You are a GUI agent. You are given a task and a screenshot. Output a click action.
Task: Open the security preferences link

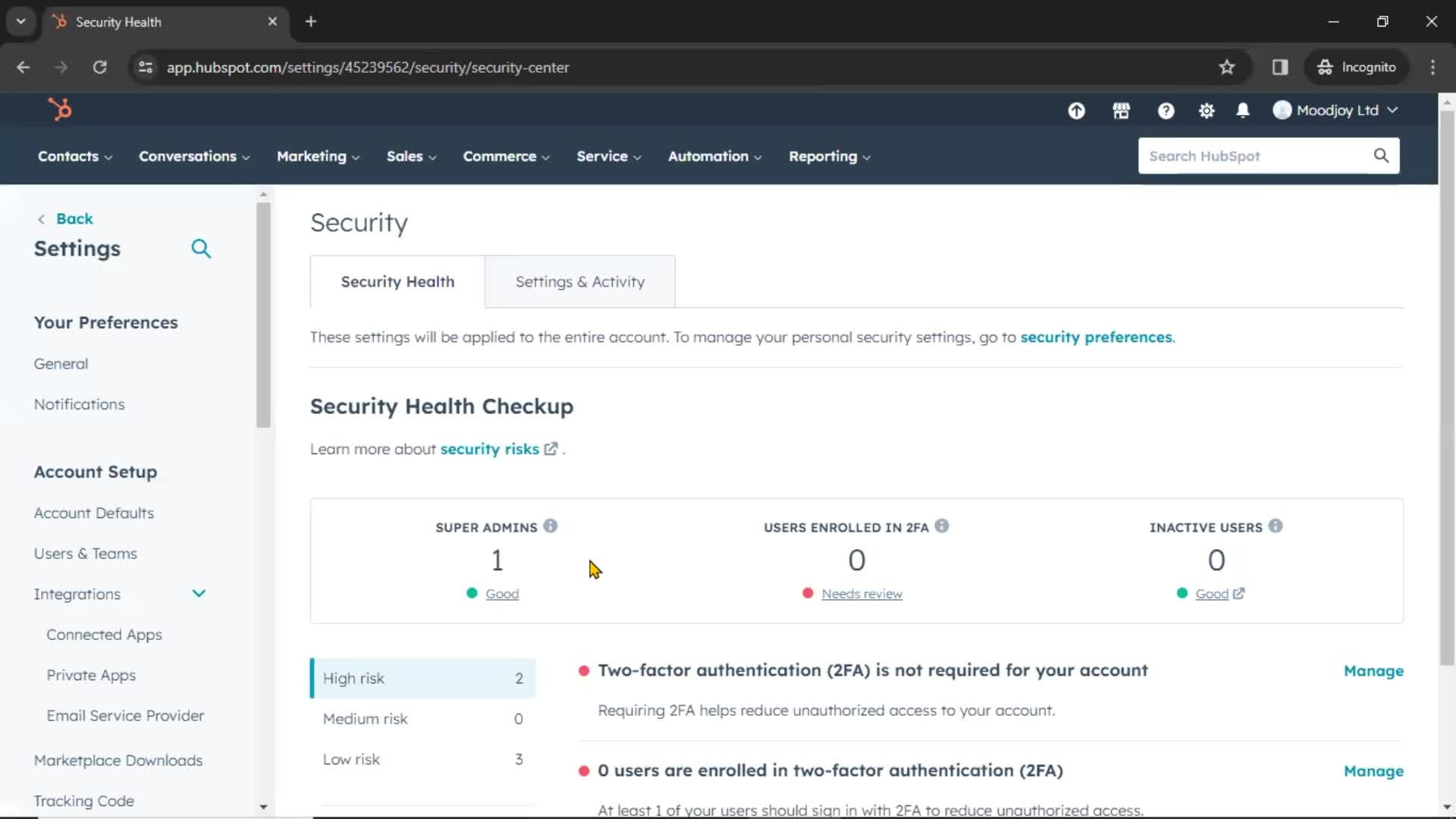click(x=1097, y=337)
